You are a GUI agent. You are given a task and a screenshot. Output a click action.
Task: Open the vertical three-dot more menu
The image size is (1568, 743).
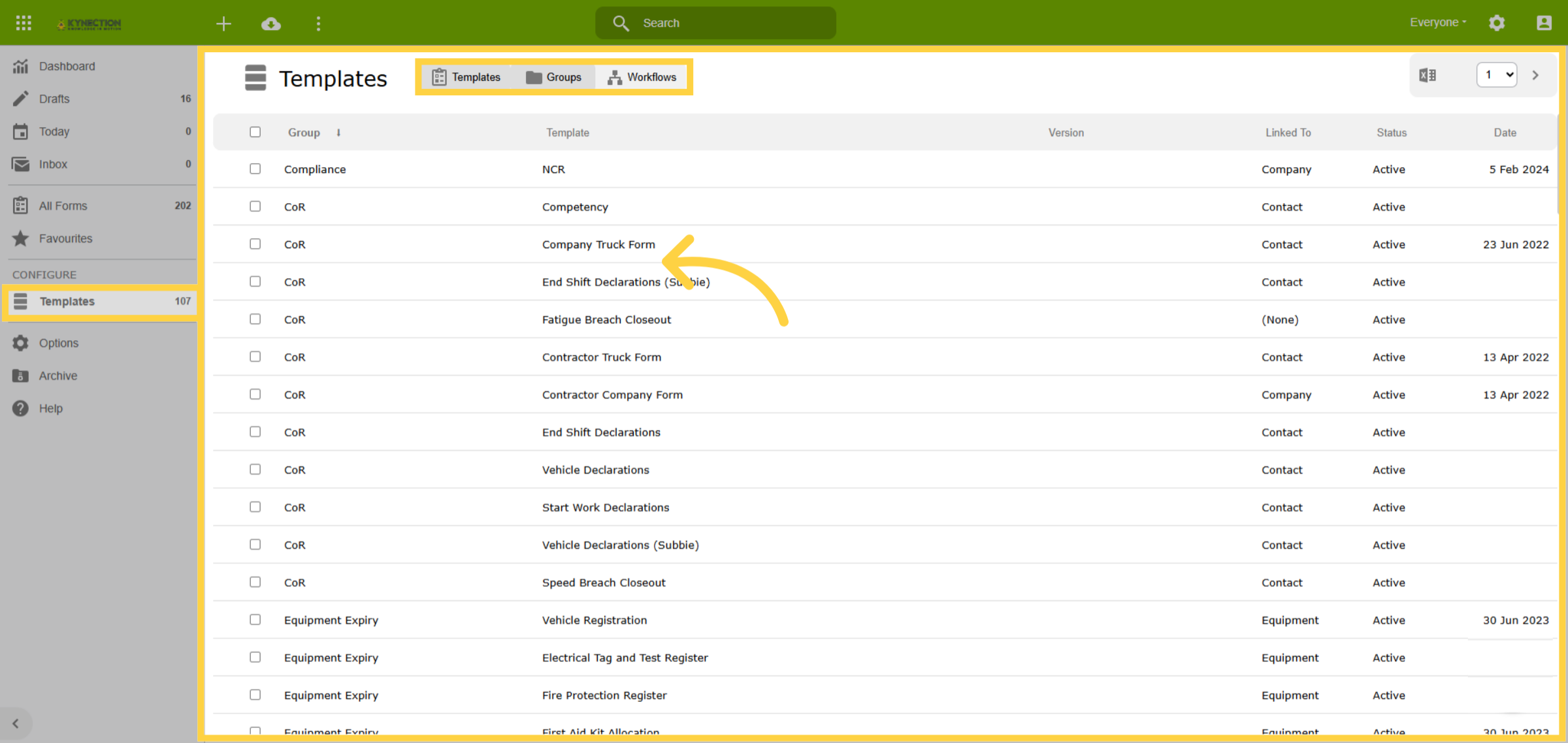[x=318, y=24]
